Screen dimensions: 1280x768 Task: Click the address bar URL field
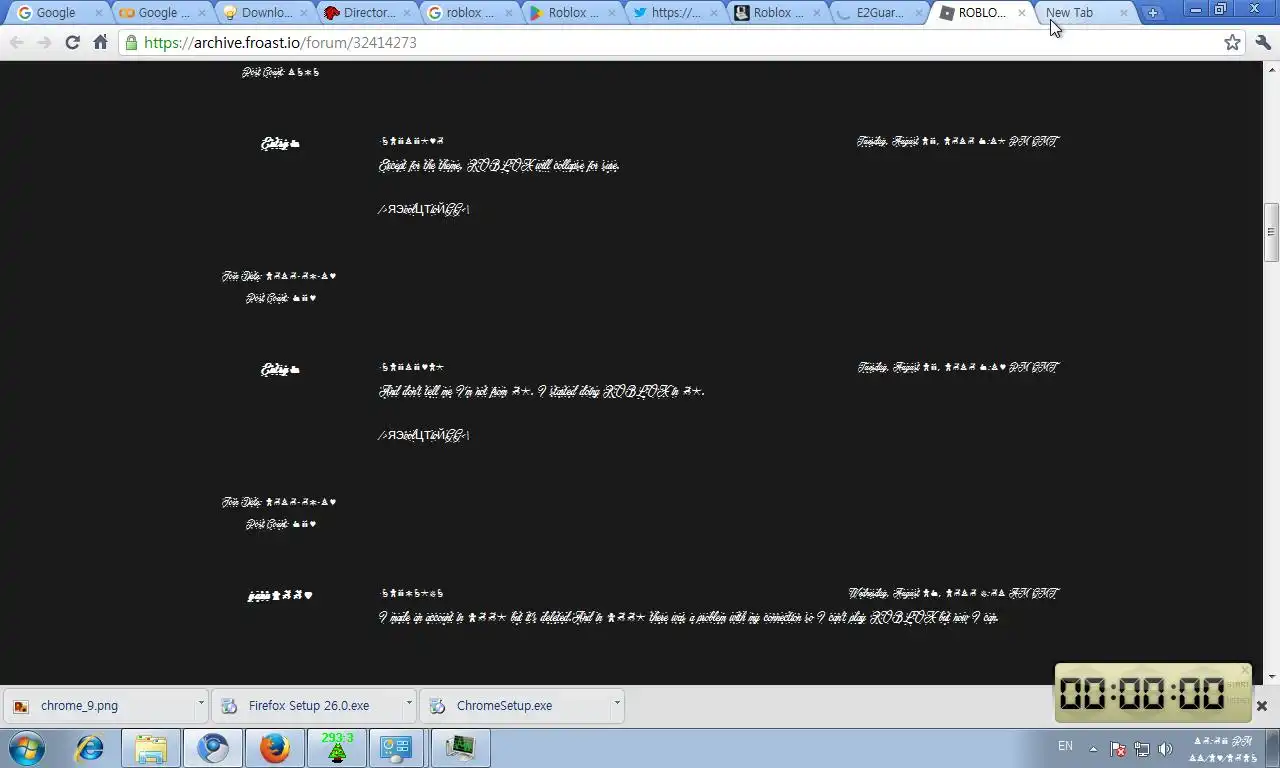(680, 43)
